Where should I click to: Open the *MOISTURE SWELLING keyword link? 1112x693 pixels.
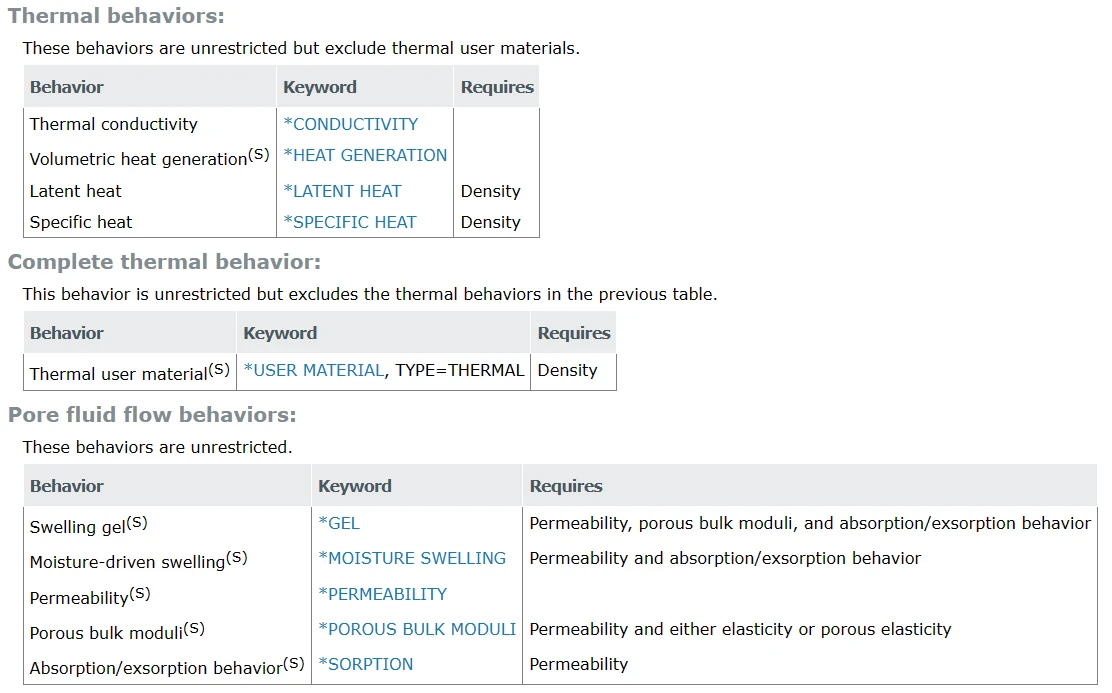(x=412, y=558)
